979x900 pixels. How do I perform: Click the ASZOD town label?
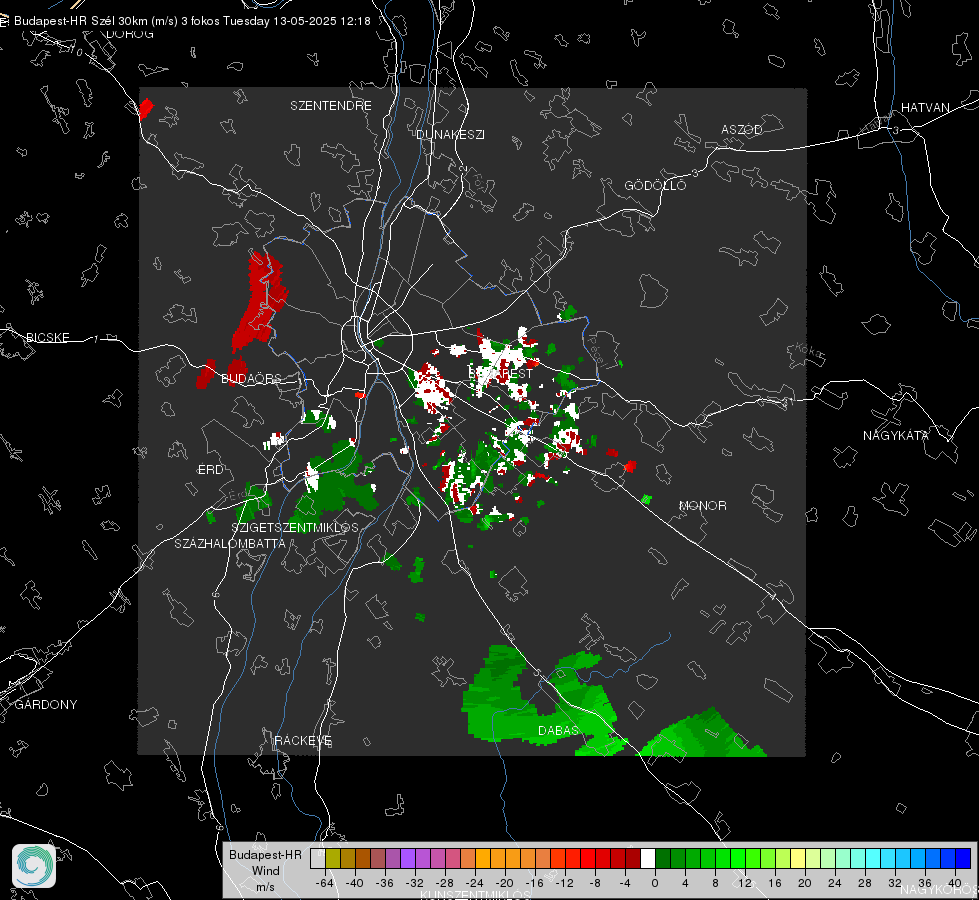742,130
